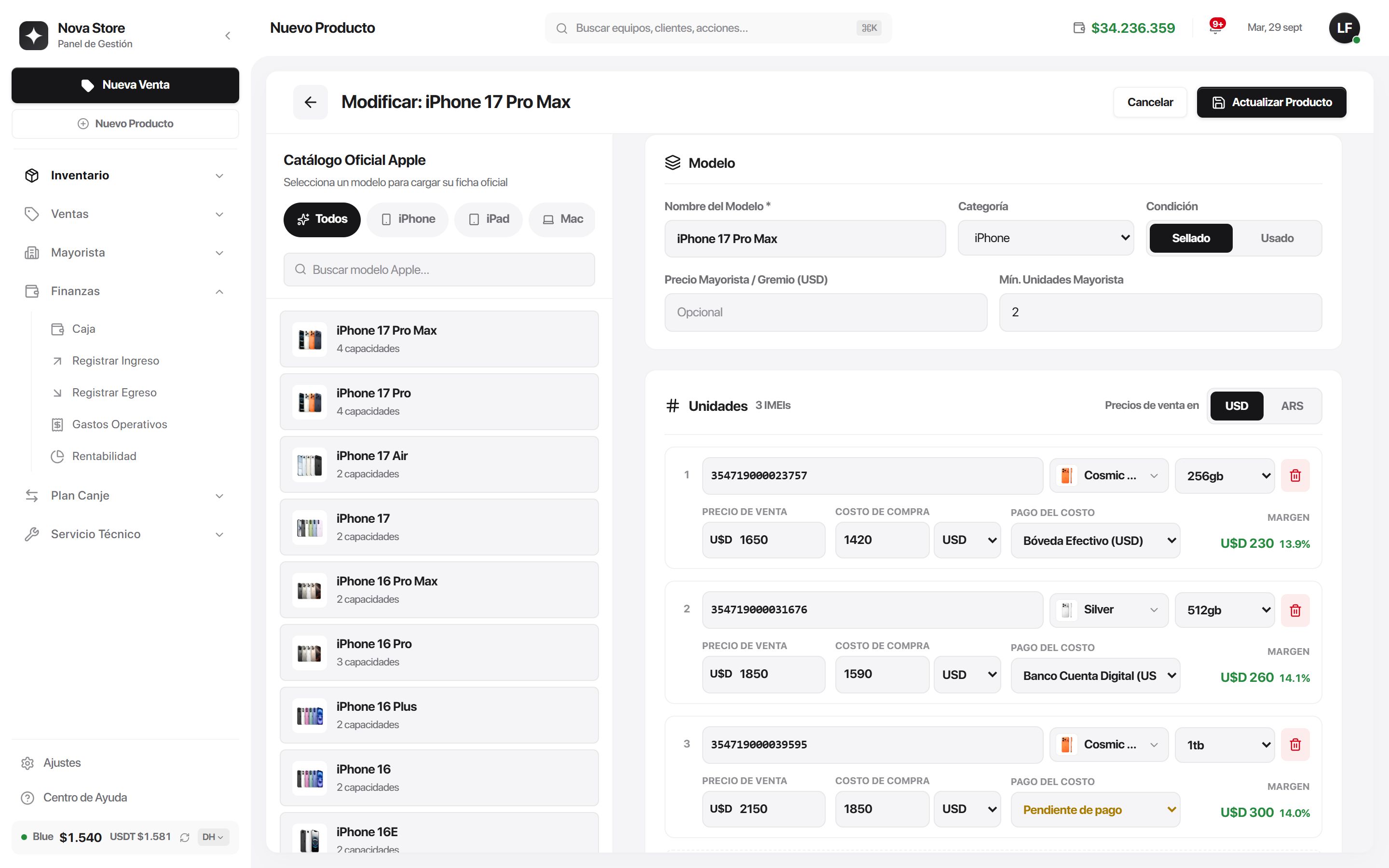Click the Cancelar button
The image size is (1389, 868).
[x=1150, y=102]
